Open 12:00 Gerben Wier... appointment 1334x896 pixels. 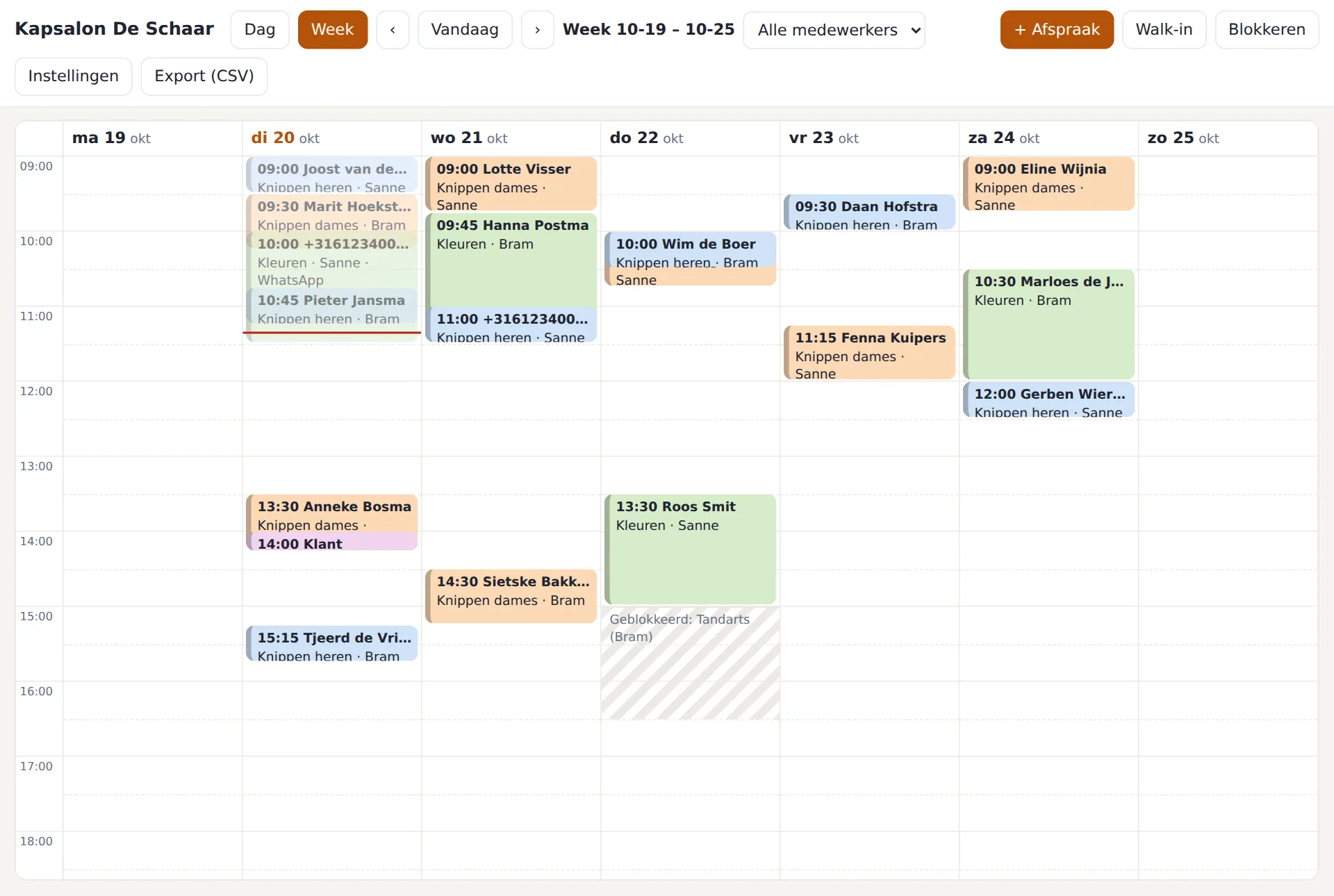pos(1048,400)
